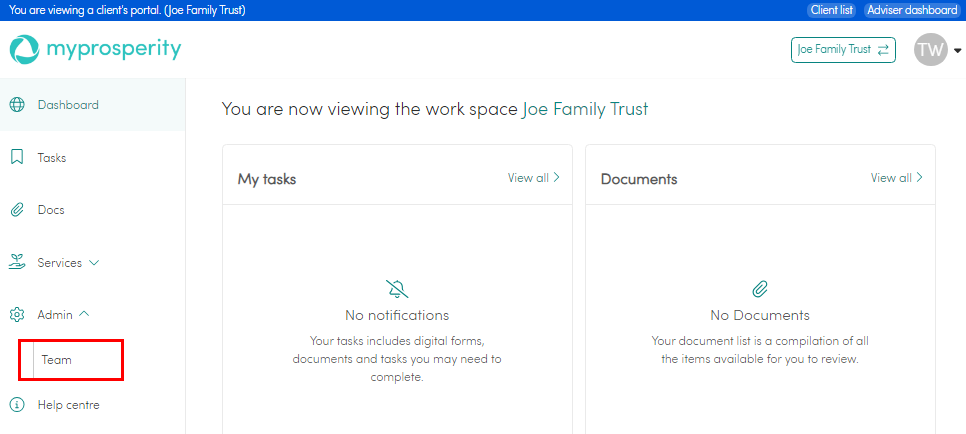This screenshot has height=434, width=966.
Task: Click the Joe Family Trust heading link
Action: coord(585,109)
